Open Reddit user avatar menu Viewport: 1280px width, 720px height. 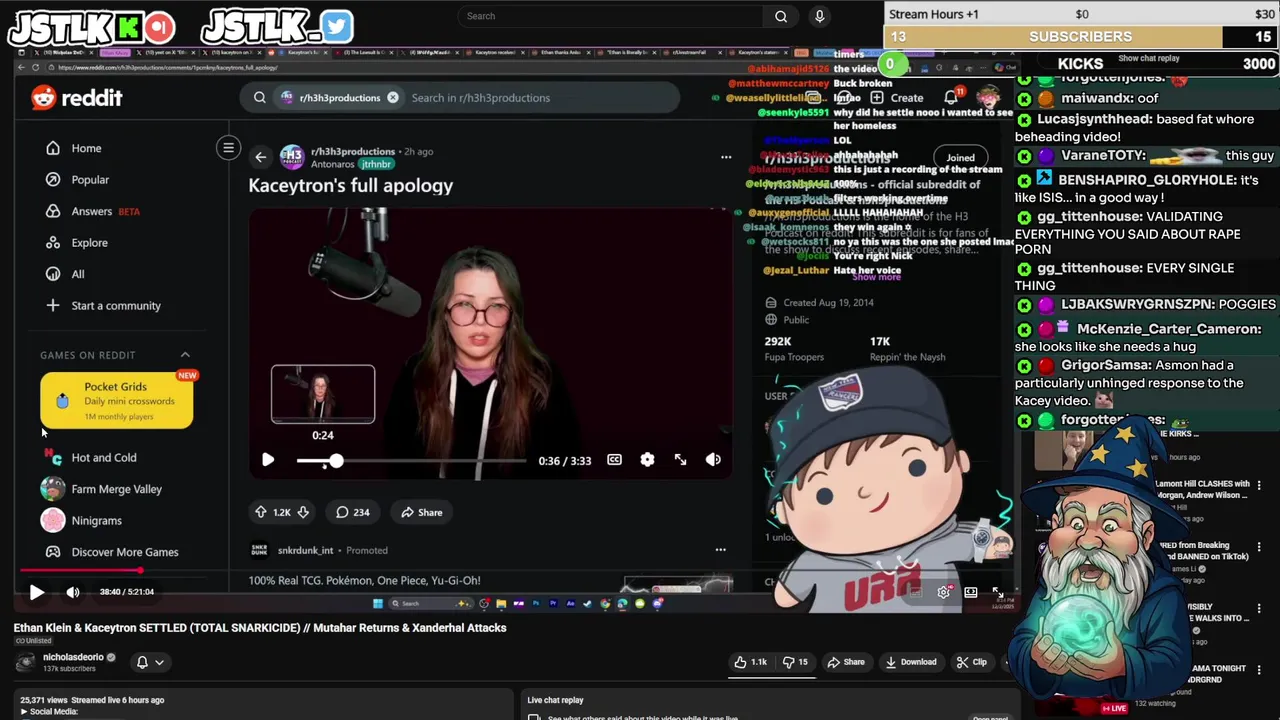(x=988, y=97)
